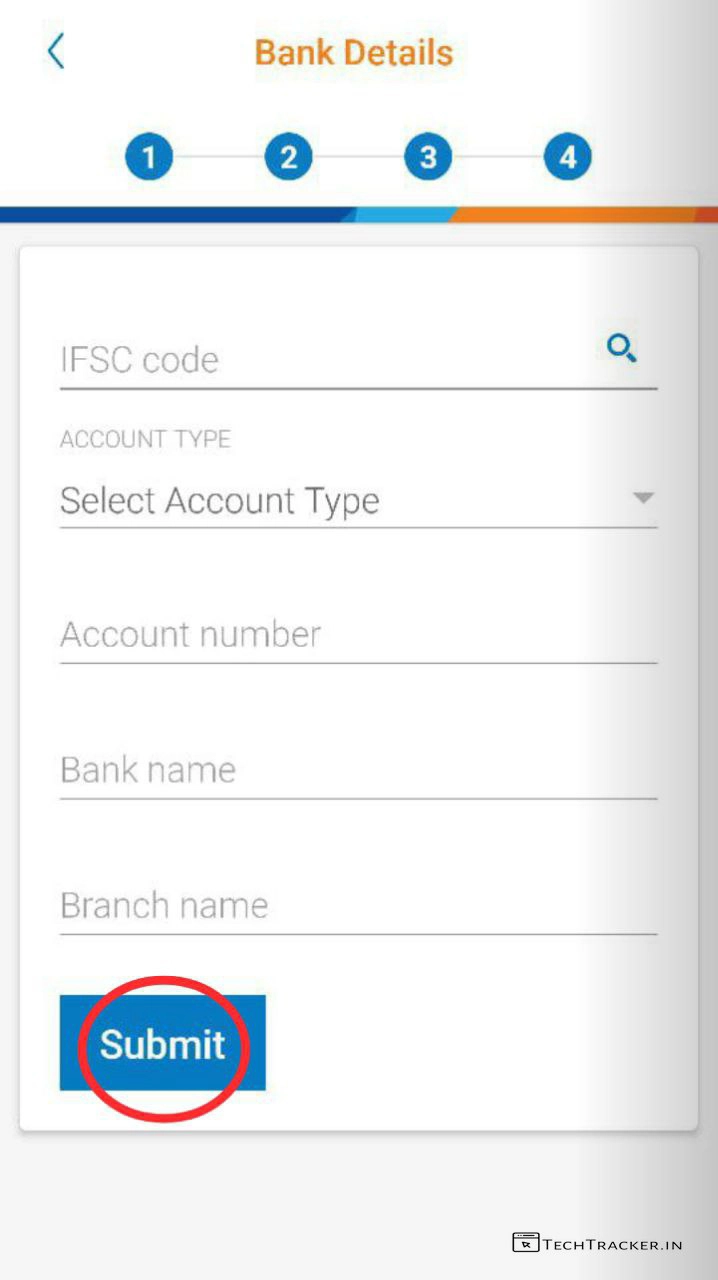Screen dimensions: 718x1280
Task: Select the Bank name input
Action: 358,770
